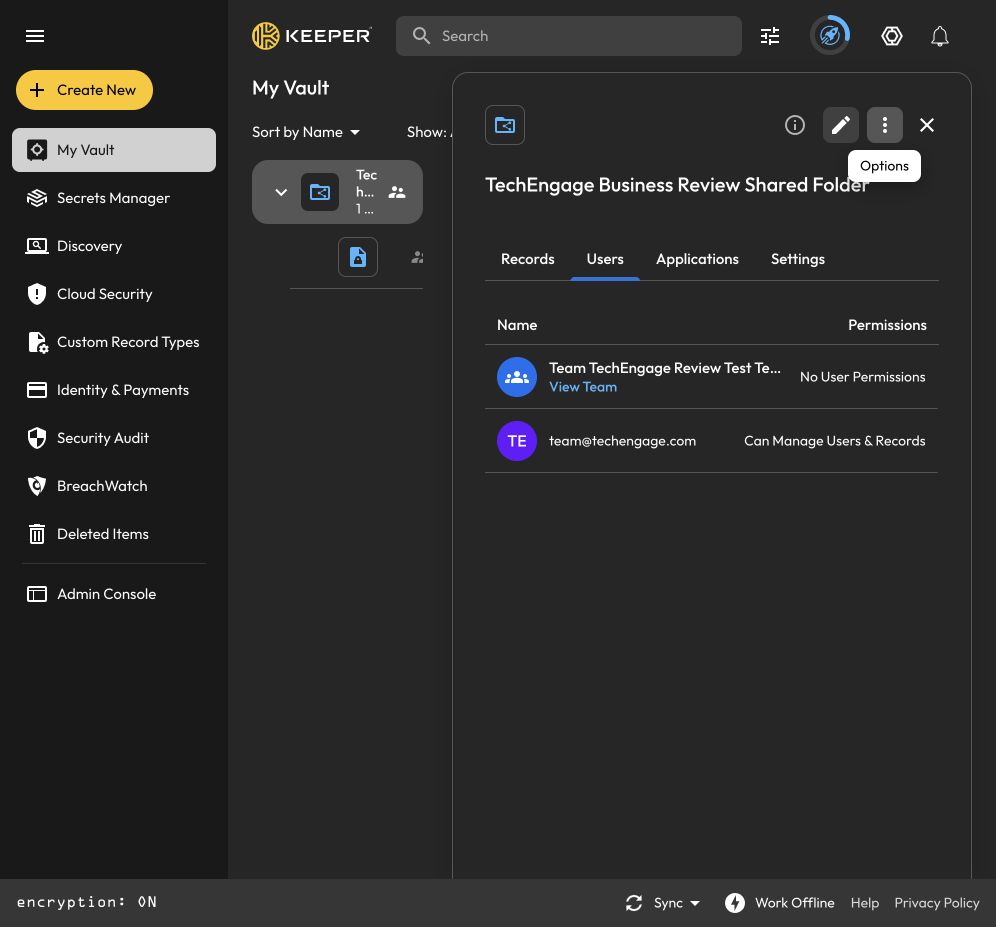This screenshot has width=996, height=927.
Task: Select the locked record icon in vault list
Action: pos(358,257)
